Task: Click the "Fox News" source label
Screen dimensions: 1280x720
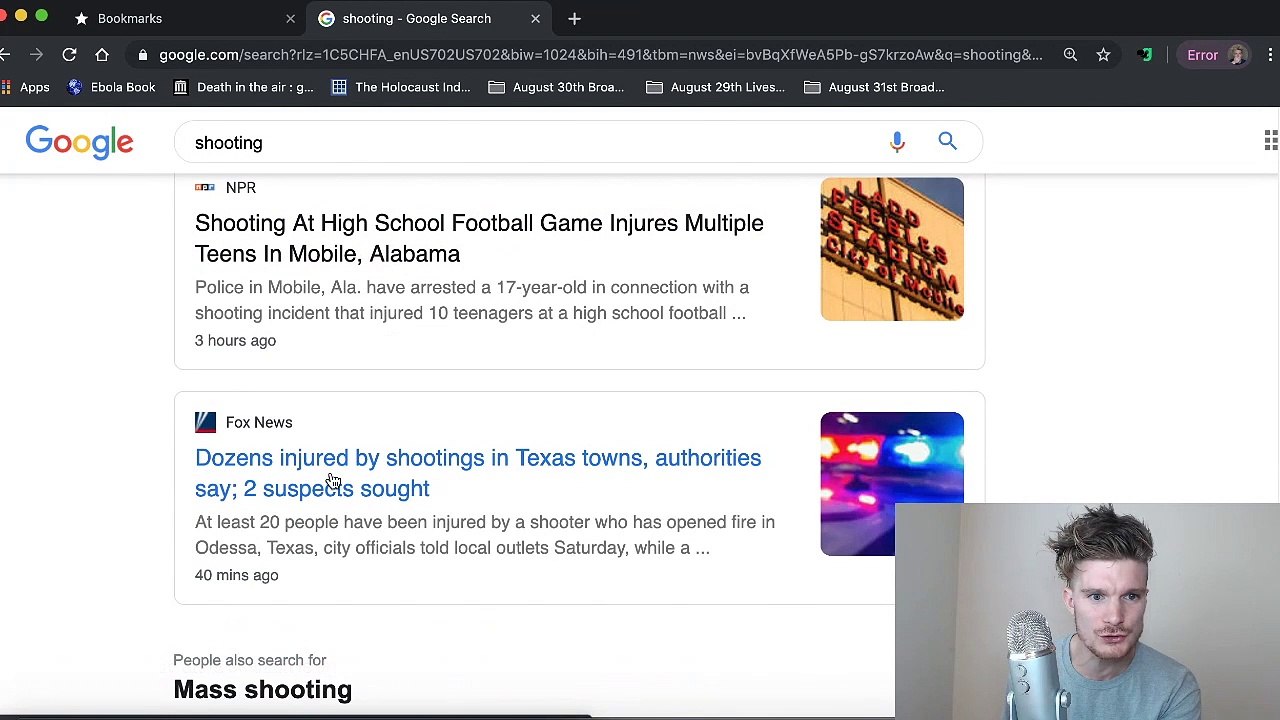Action: [259, 422]
